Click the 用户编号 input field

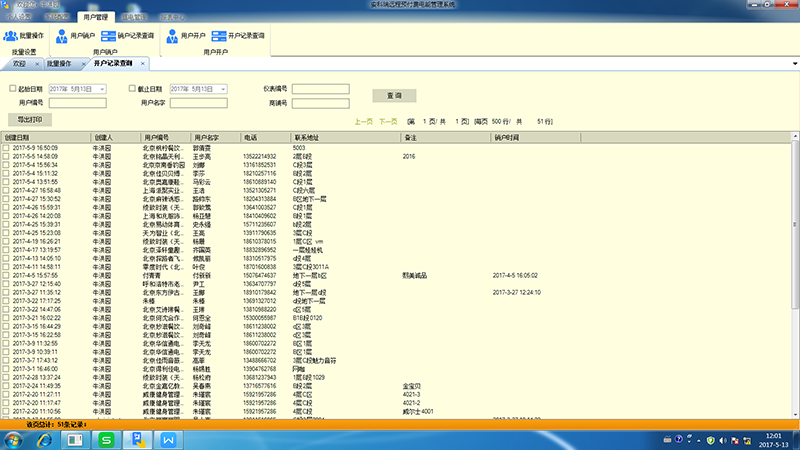(78, 103)
